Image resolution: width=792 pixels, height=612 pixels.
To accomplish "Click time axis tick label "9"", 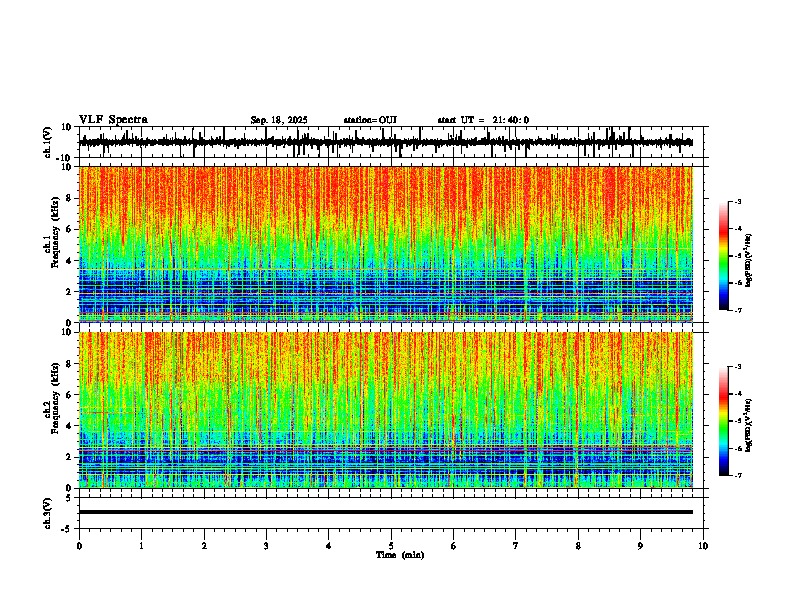I will [640, 546].
